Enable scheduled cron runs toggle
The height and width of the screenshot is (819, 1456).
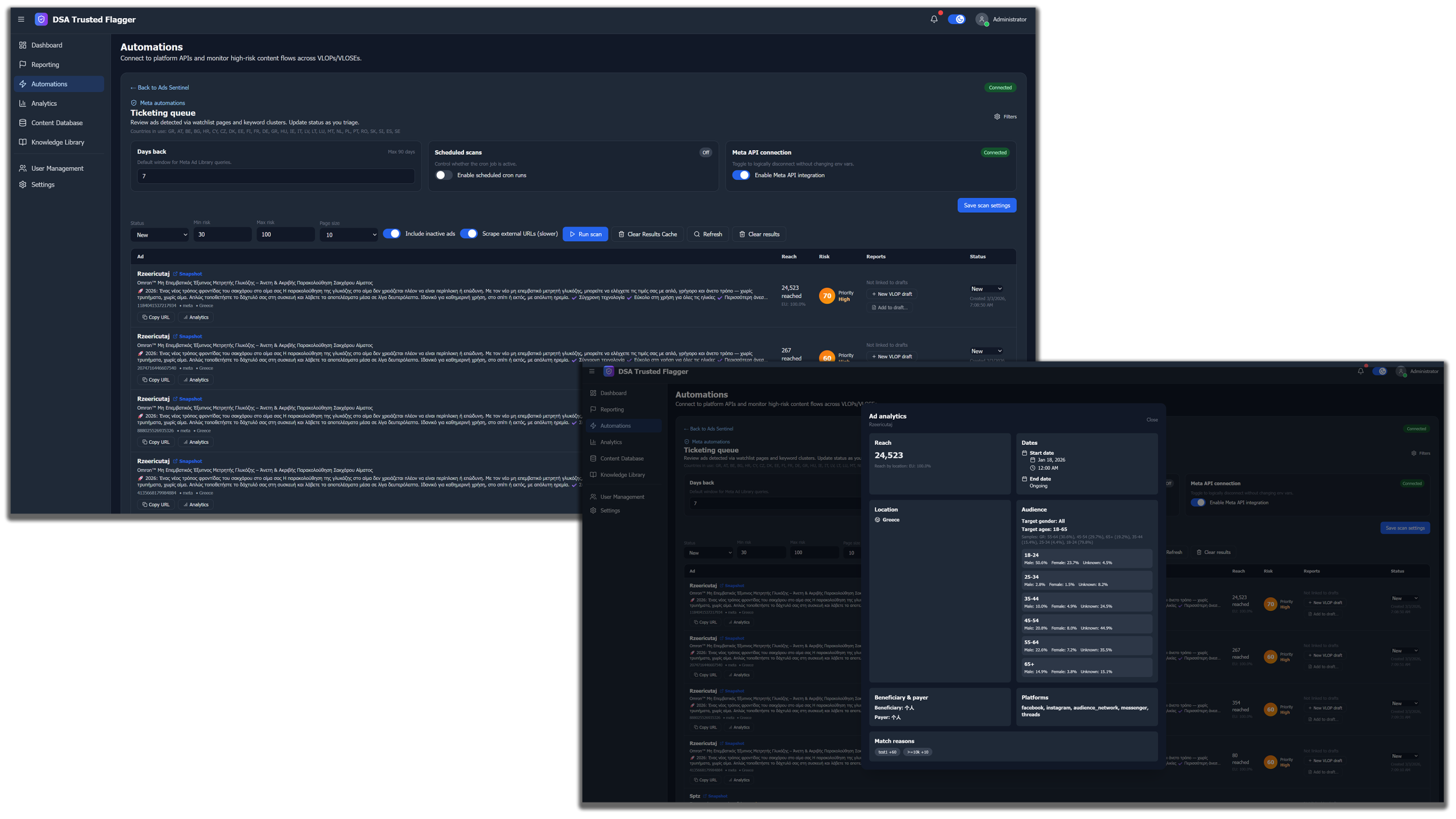(444, 175)
